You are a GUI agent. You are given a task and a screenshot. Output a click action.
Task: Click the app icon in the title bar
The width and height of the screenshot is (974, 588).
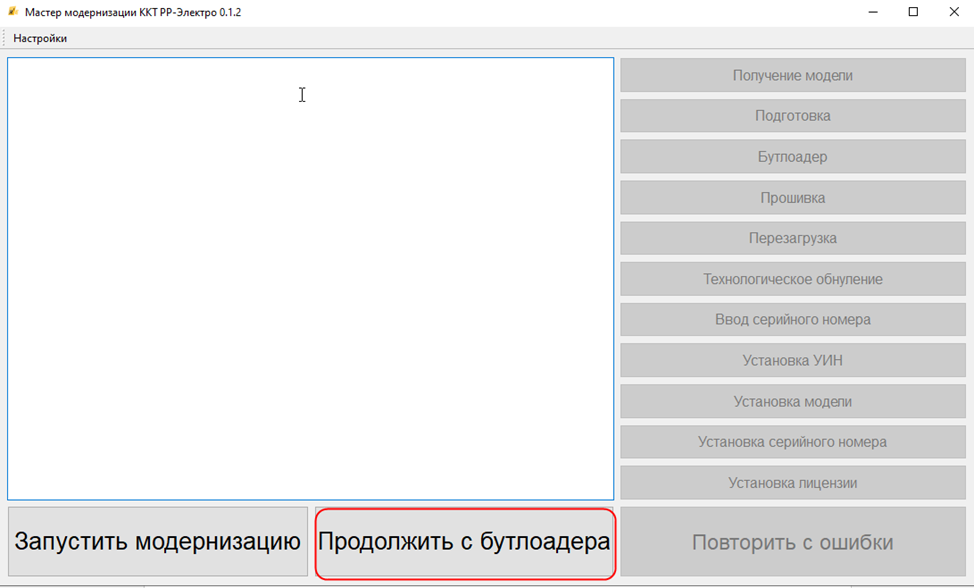[13, 12]
